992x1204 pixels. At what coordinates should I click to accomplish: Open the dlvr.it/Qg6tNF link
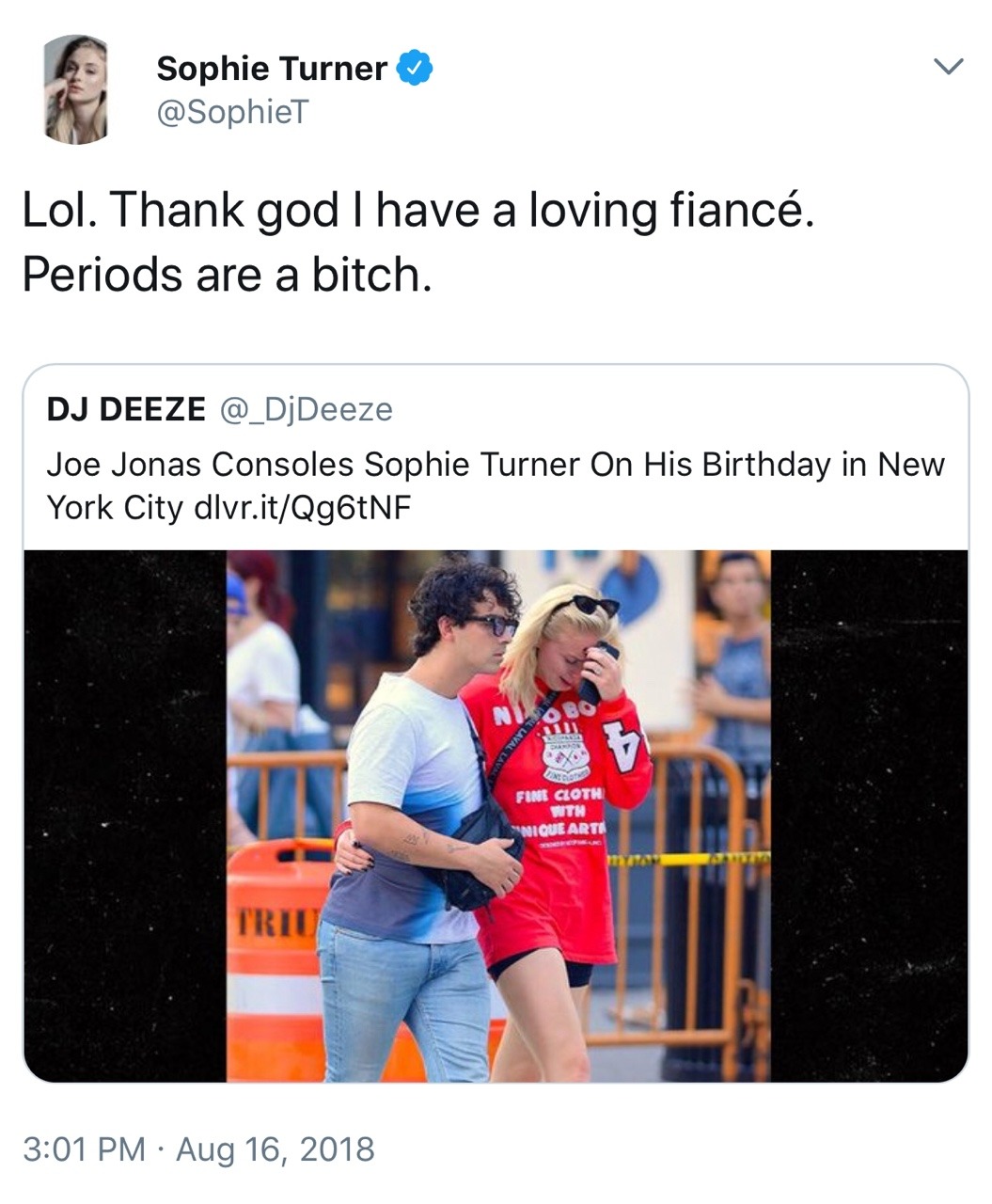pyautogui.click(x=301, y=508)
